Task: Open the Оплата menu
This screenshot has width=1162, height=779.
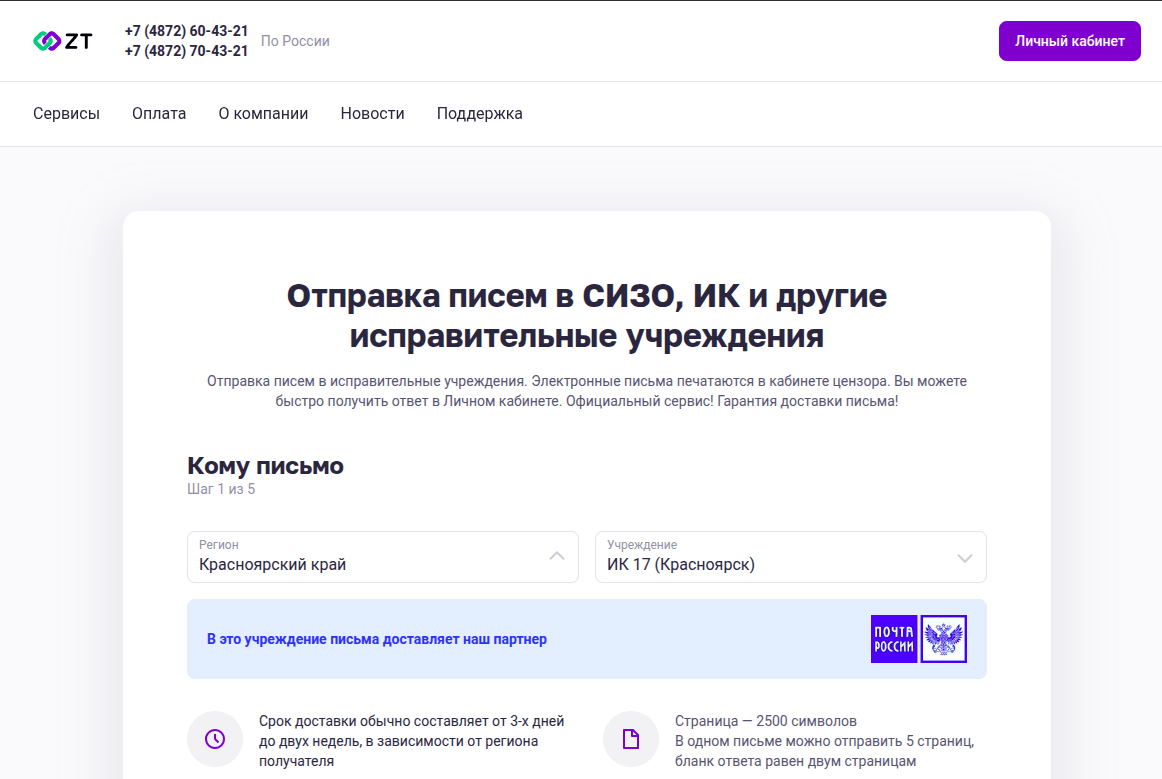Action: tap(158, 113)
